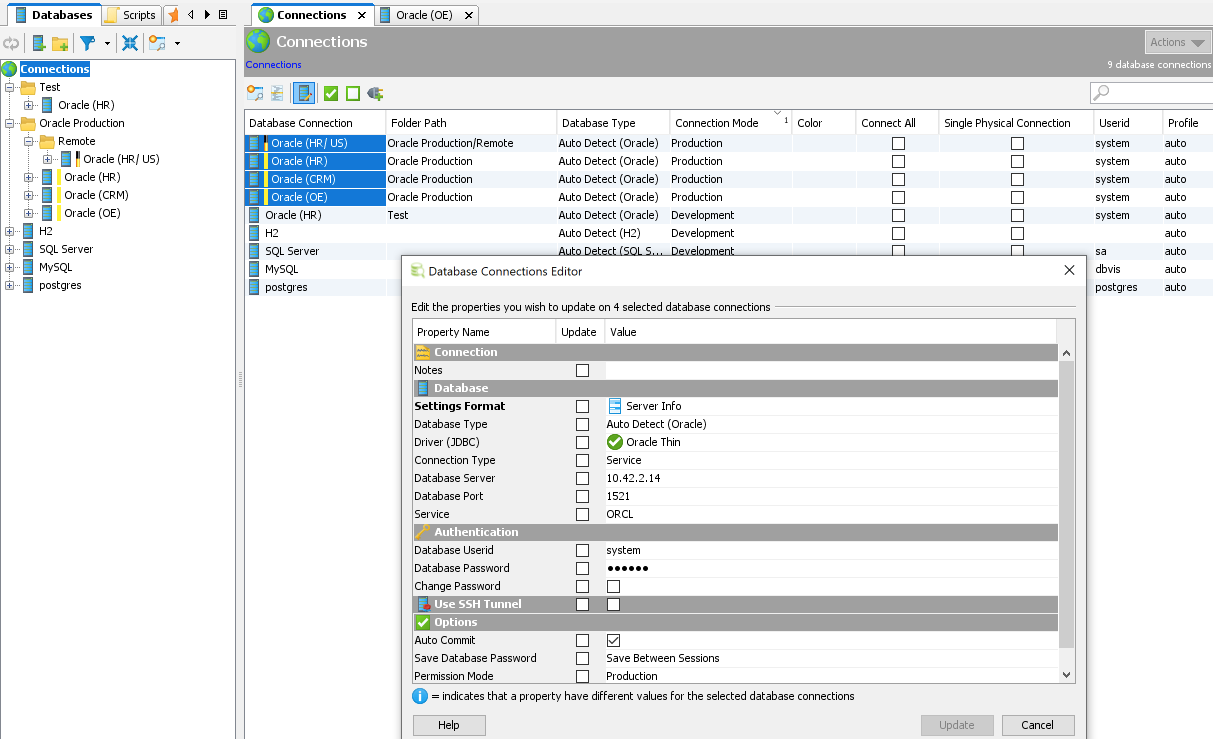Image resolution: width=1213 pixels, height=739 pixels.
Task: Uncheck the Auto Commit value checkbox
Action: tap(613, 640)
